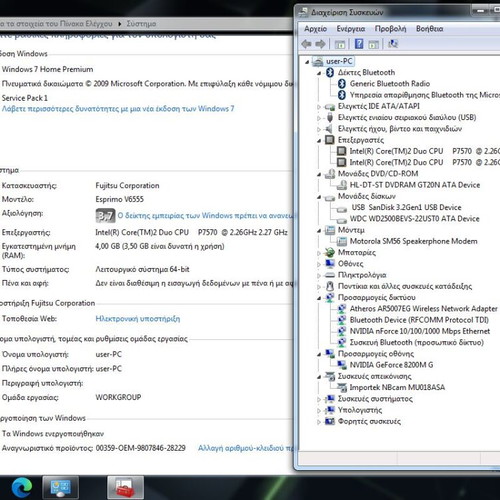
Task: Click the link for more features with new Windows 7 edition
Action: pyautogui.click(x=118, y=109)
